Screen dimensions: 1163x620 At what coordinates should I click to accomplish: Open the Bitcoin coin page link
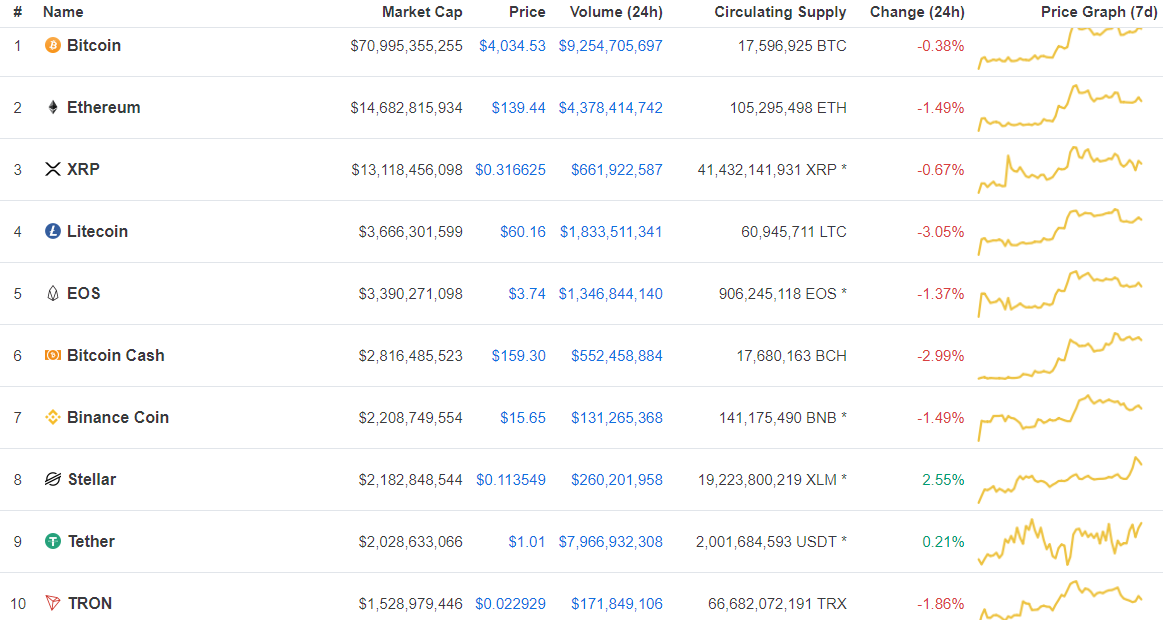click(x=93, y=45)
